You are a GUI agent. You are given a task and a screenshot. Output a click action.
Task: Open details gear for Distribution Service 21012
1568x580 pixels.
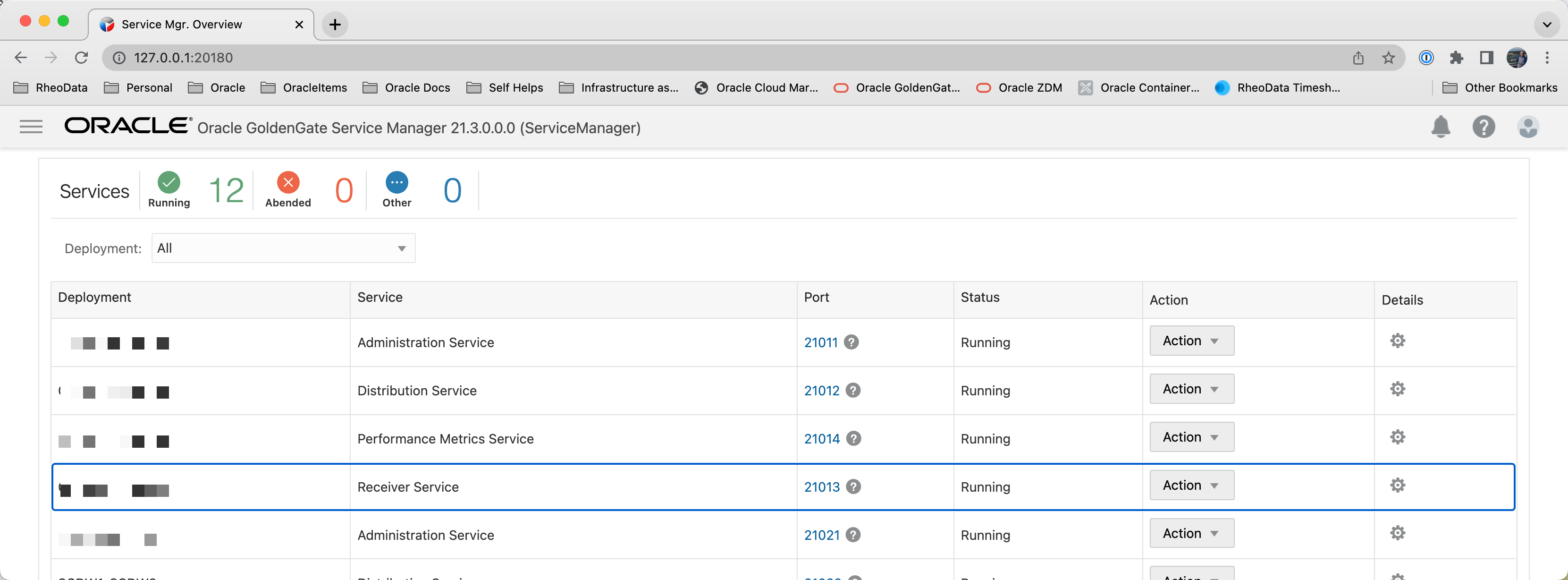(1398, 389)
